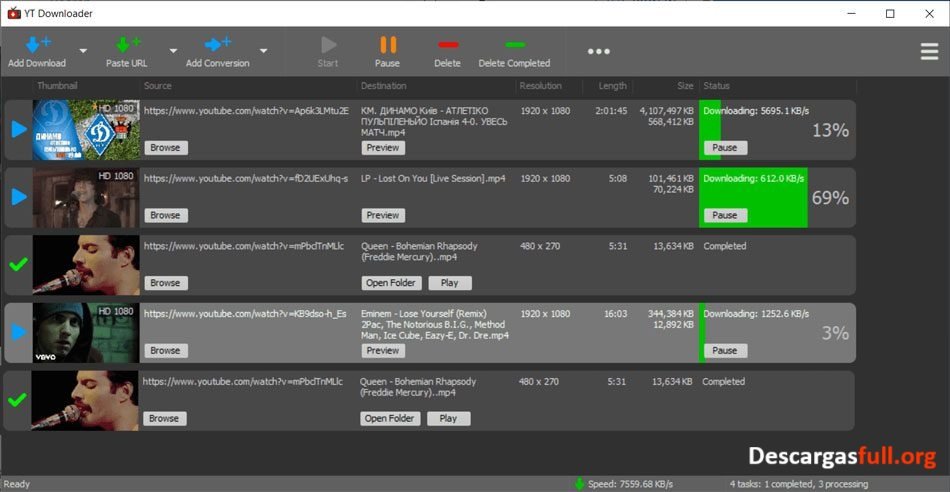Screen dimensions: 950x492
Task: Click the green download speed arrow in status bar
Action: 579,484
